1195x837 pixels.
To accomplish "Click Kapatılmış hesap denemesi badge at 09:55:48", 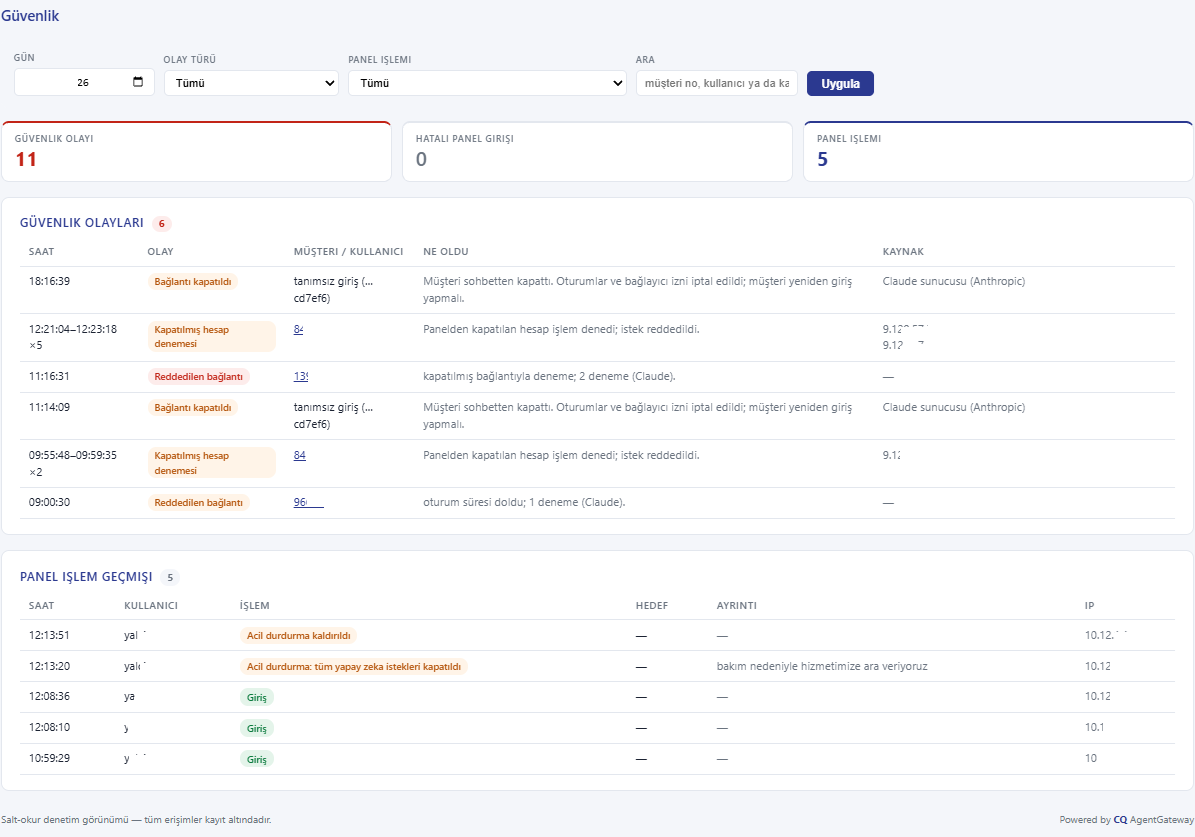I will coord(211,463).
